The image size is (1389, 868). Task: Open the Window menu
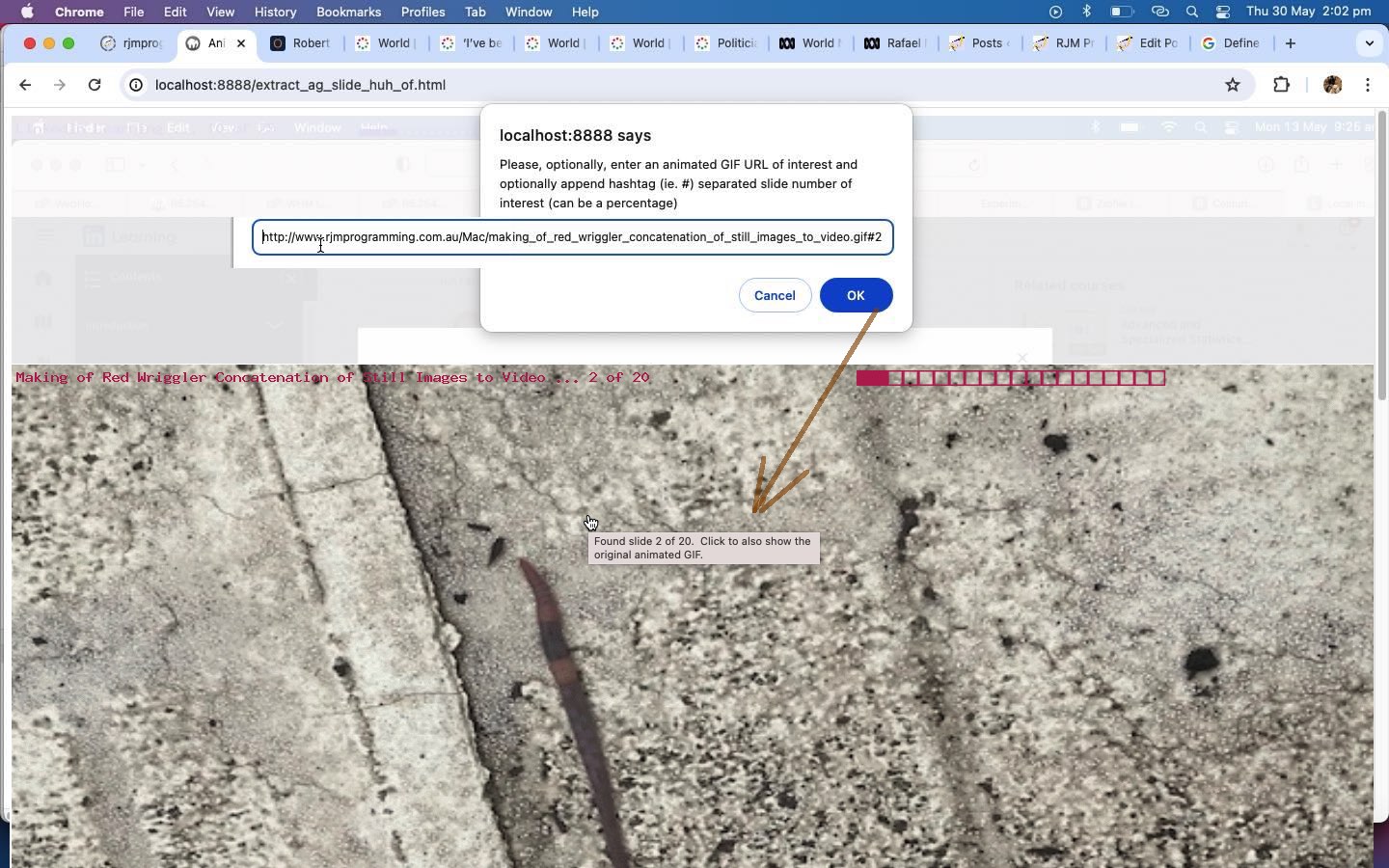[x=529, y=12]
